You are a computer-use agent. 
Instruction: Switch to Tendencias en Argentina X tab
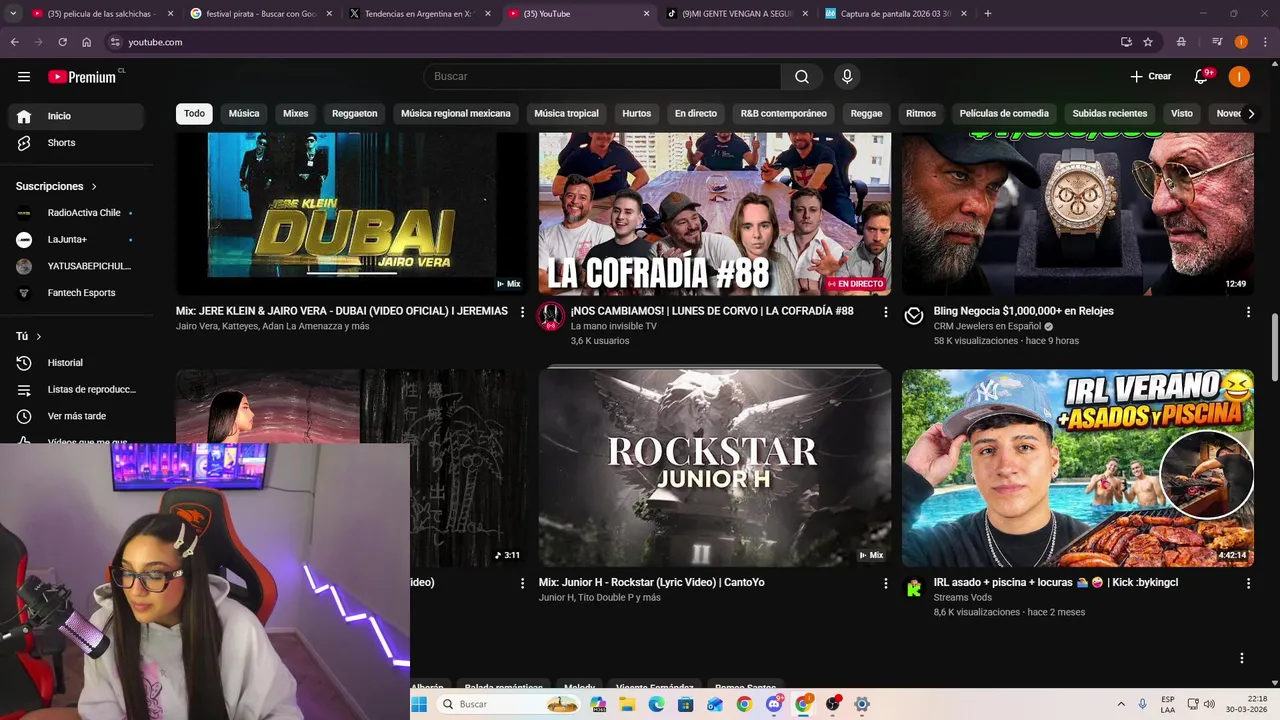[x=418, y=14]
